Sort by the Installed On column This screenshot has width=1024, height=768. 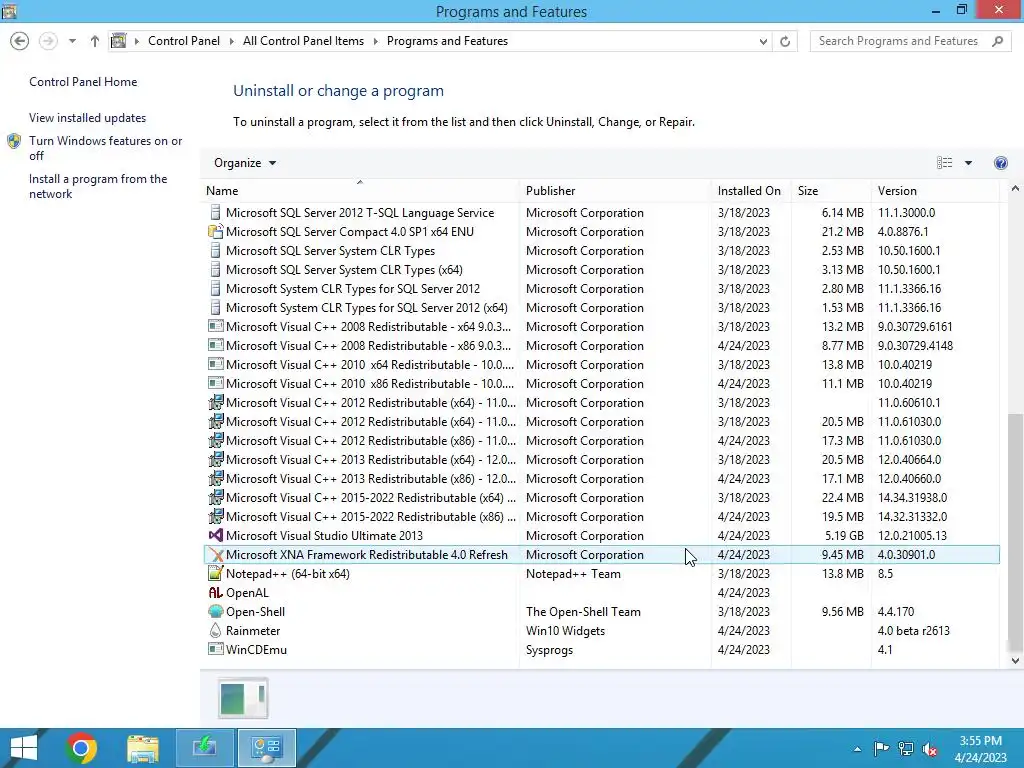tap(749, 191)
